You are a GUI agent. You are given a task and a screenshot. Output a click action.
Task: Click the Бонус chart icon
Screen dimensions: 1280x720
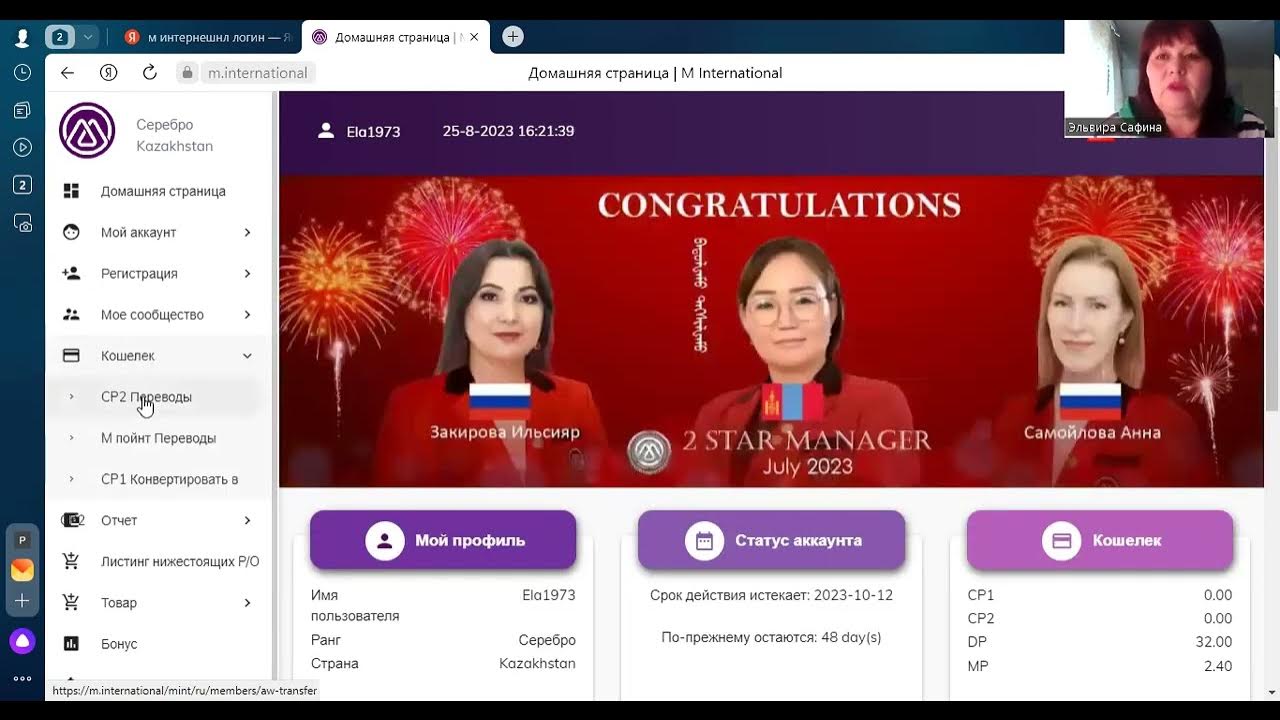[71, 643]
